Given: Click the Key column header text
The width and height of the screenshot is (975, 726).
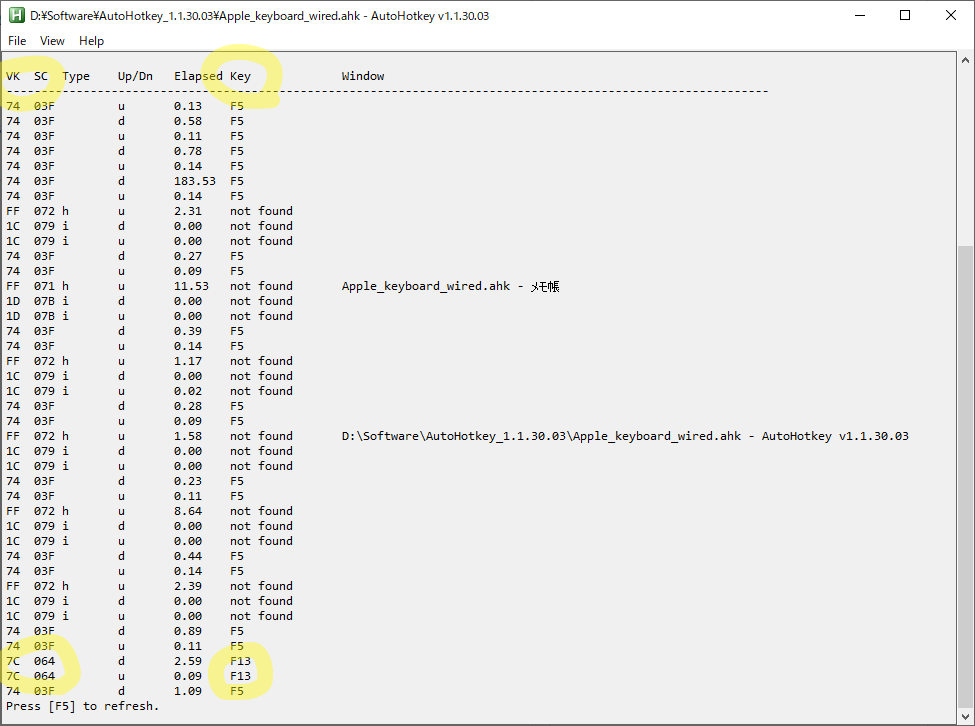Looking at the screenshot, I should pos(240,76).
